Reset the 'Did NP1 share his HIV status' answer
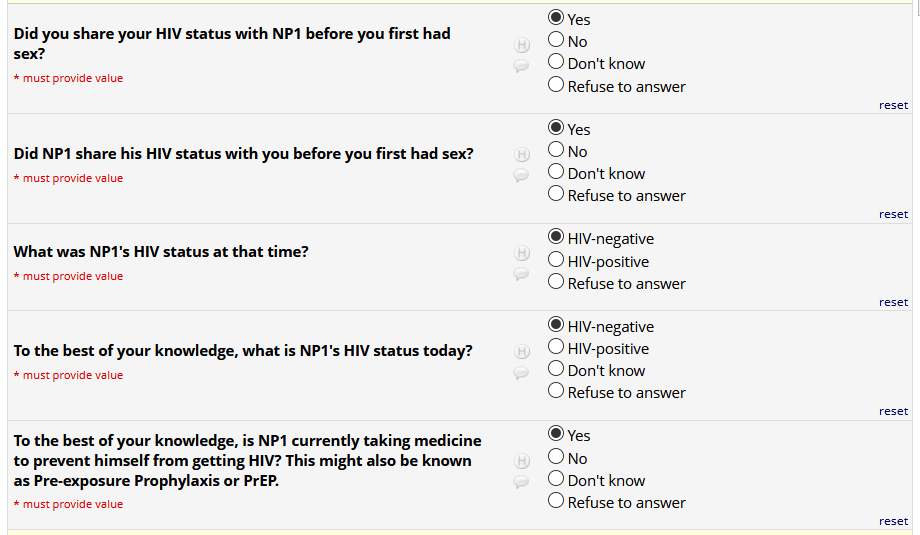920x535 pixels. 893,214
